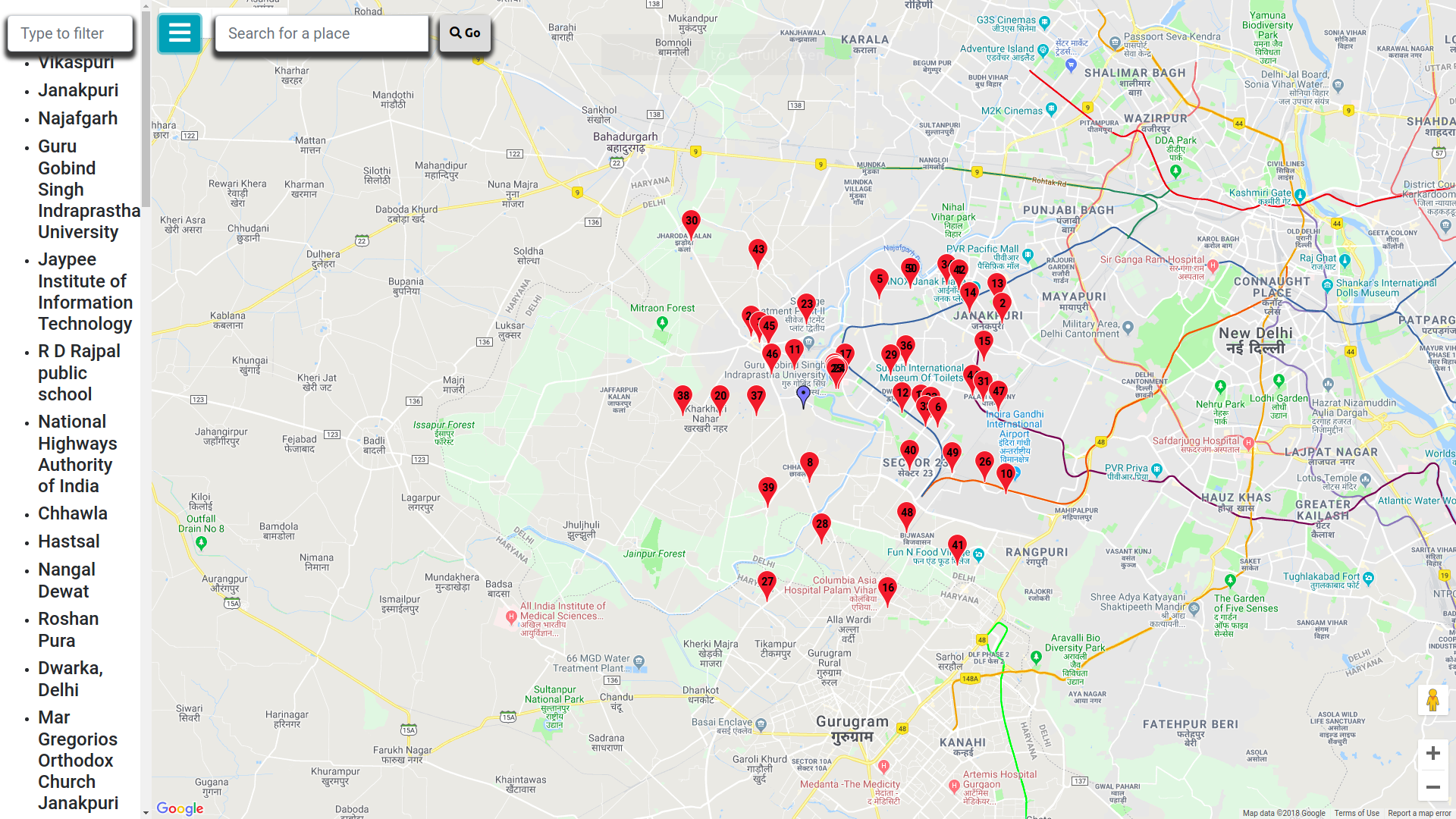Click the Search for a place field

(322, 33)
